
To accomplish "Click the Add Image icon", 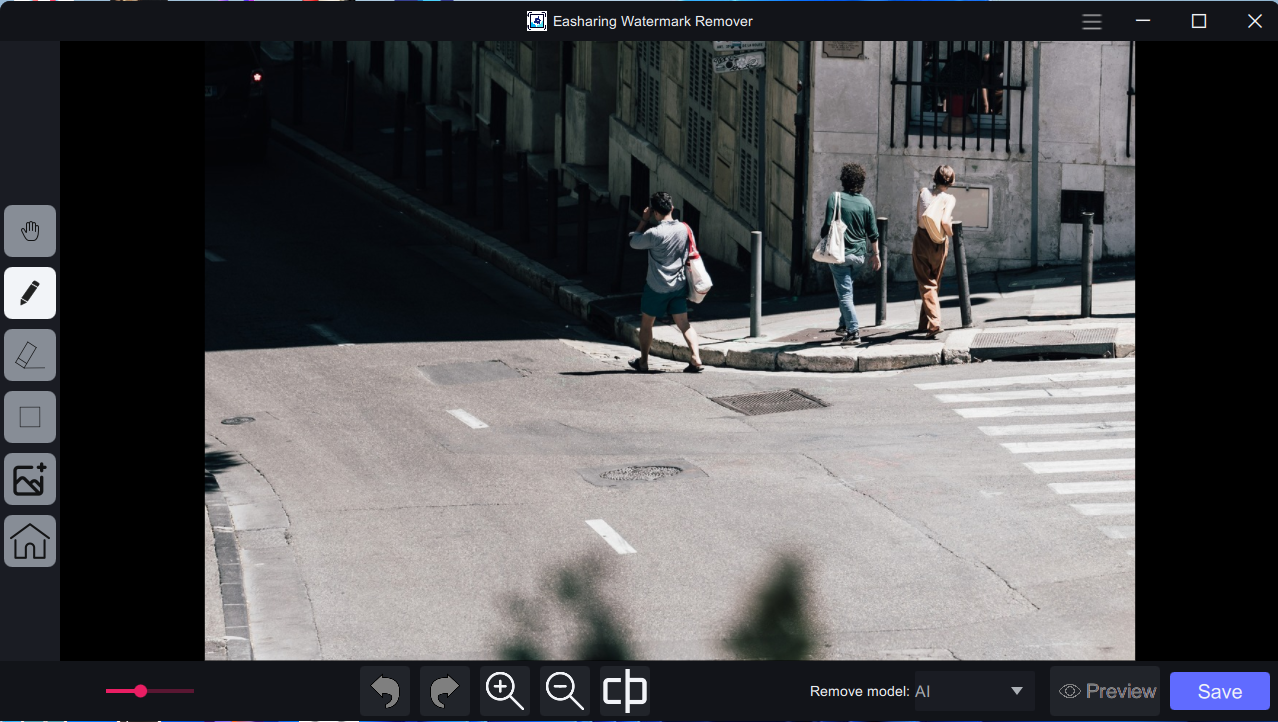I will pyautogui.click(x=30, y=479).
